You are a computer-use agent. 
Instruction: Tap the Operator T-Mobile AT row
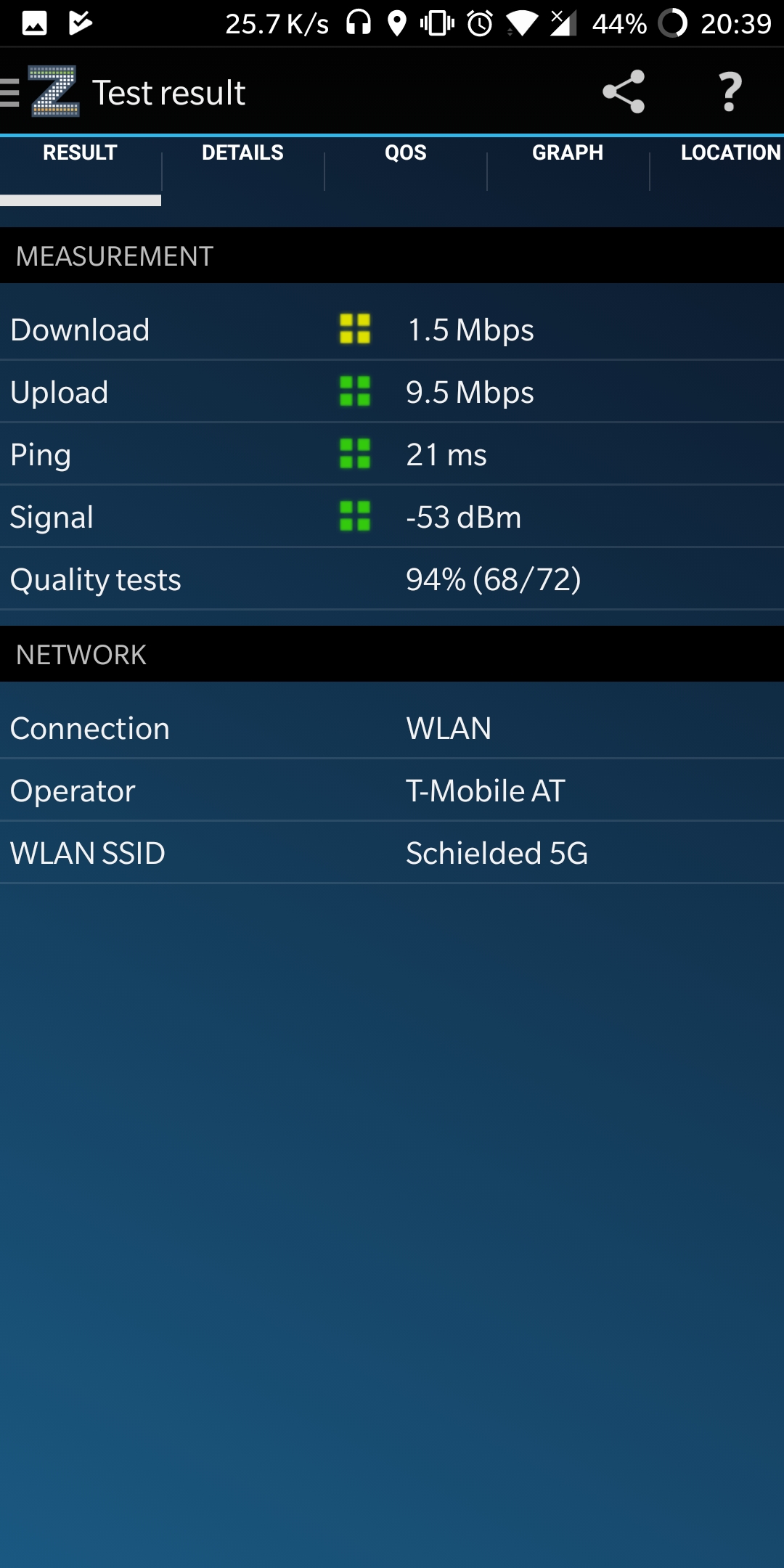point(392,791)
